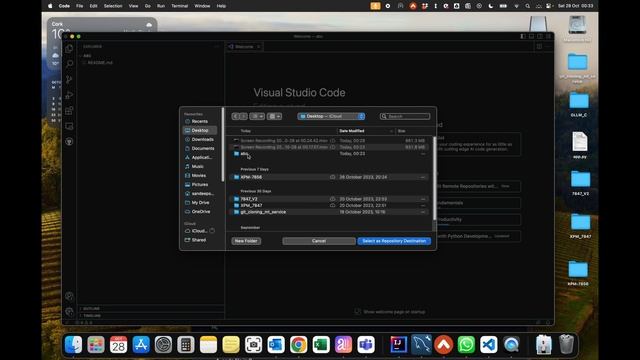Image resolution: width=640 pixels, height=360 pixels.
Task: Open Finder from the Dock
Action: [73, 345]
